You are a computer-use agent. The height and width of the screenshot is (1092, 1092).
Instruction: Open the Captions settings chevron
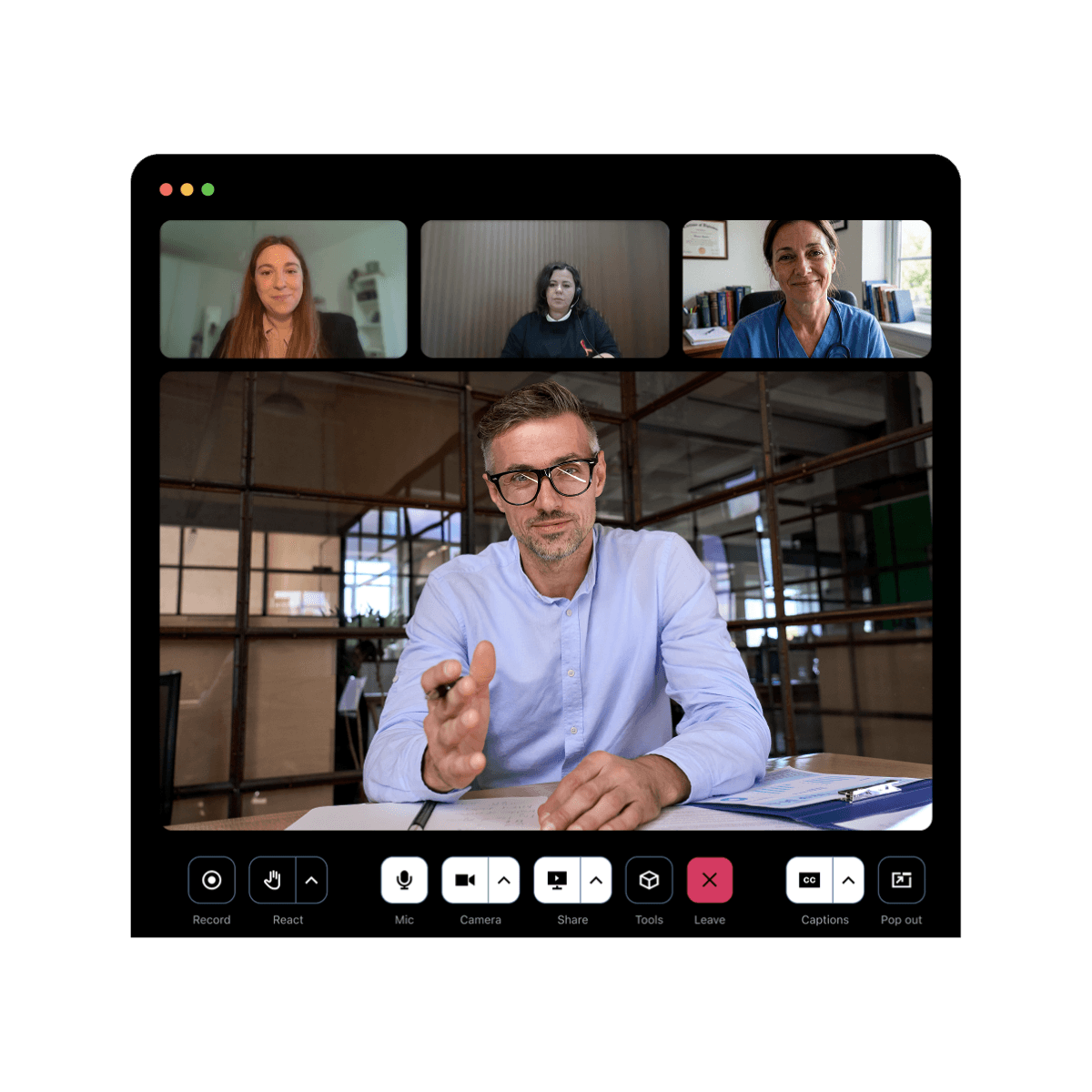click(847, 879)
